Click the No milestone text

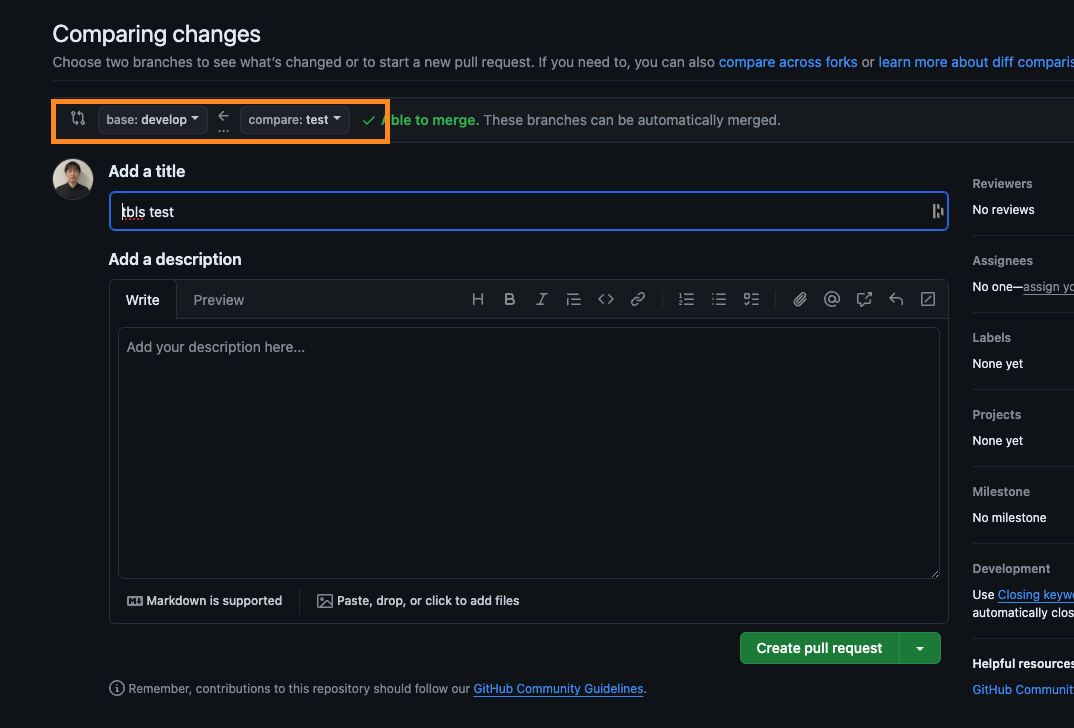1009,518
